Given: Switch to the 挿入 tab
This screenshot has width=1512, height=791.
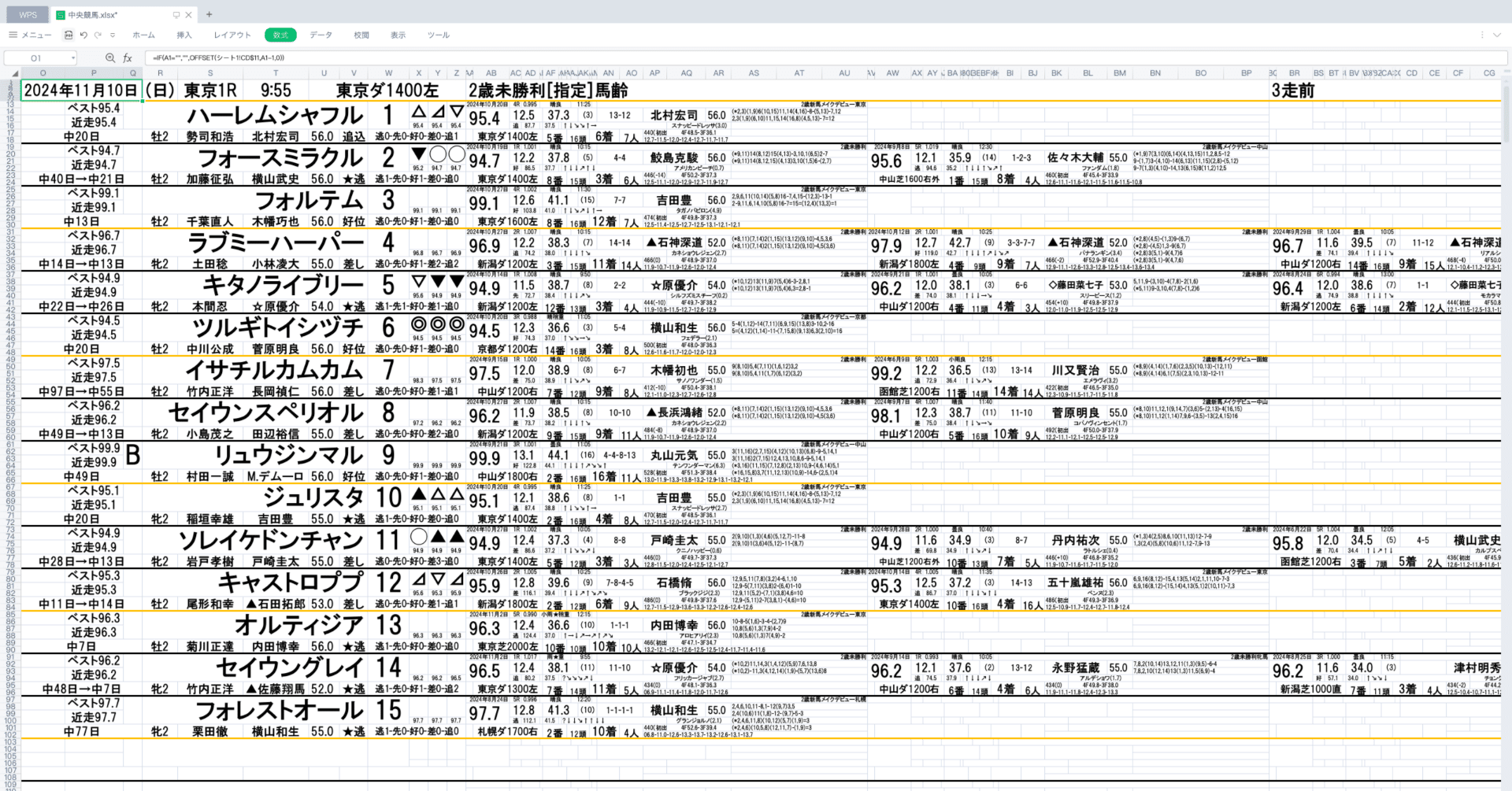Looking at the screenshot, I should [x=184, y=35].
